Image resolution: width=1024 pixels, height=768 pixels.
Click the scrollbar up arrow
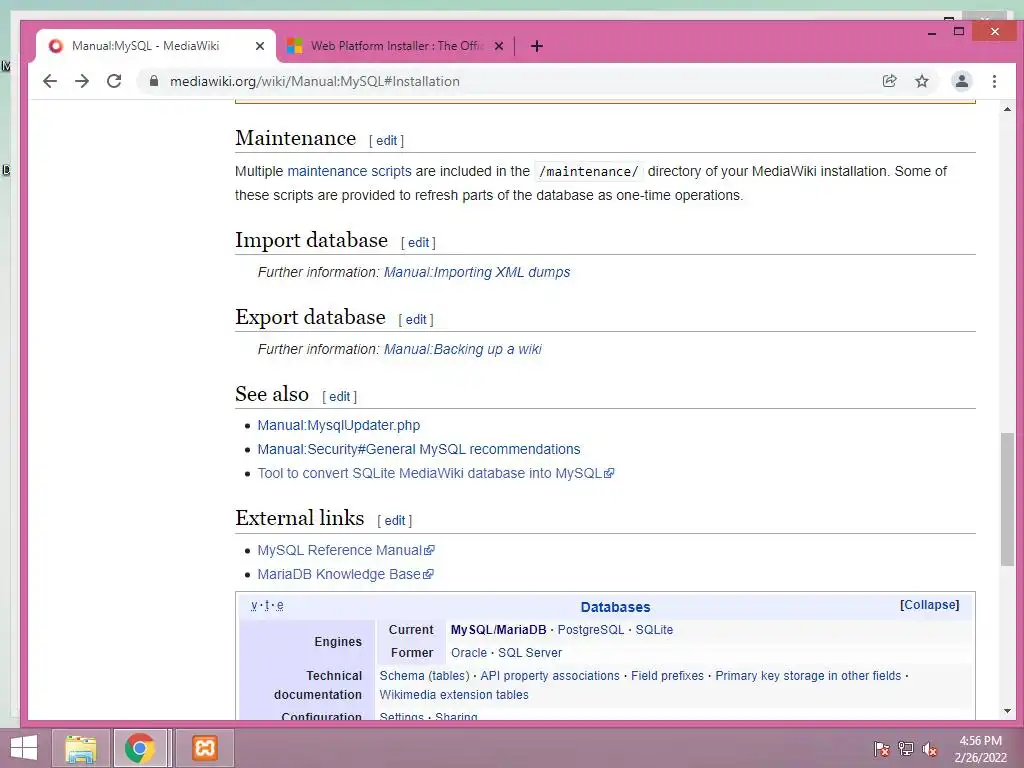1007,109
